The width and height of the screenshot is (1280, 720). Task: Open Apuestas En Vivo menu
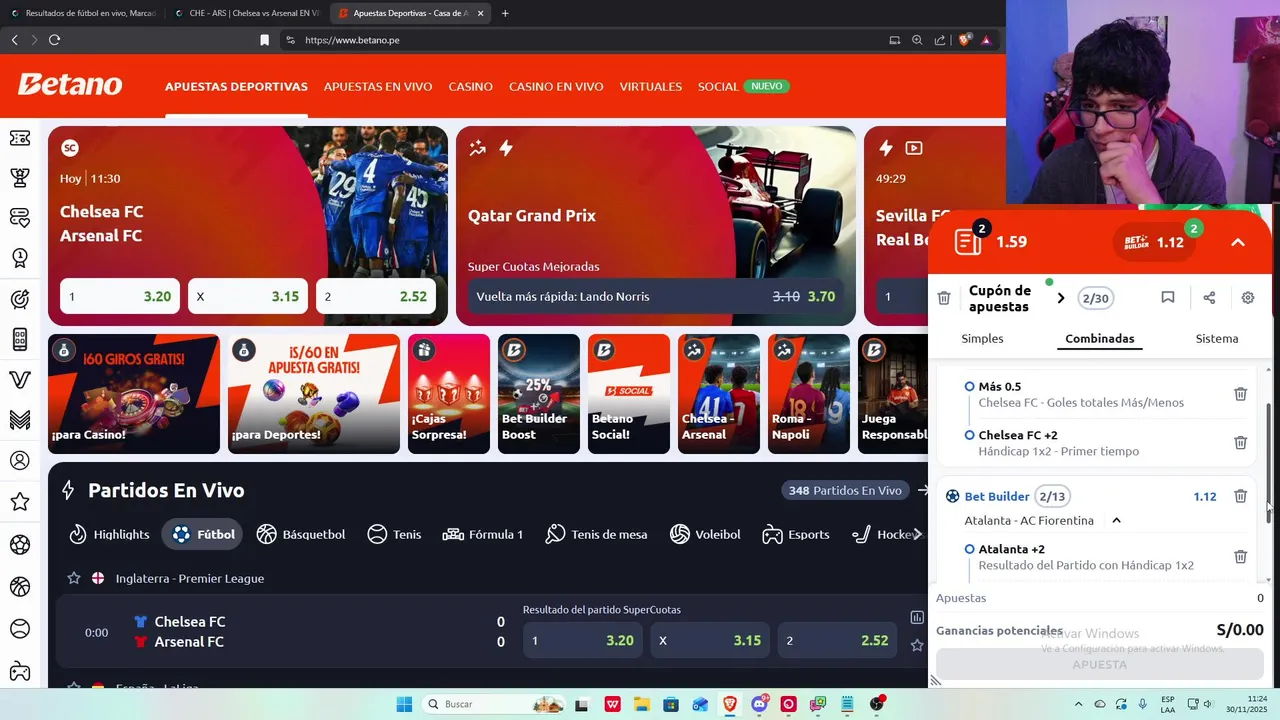378,86
